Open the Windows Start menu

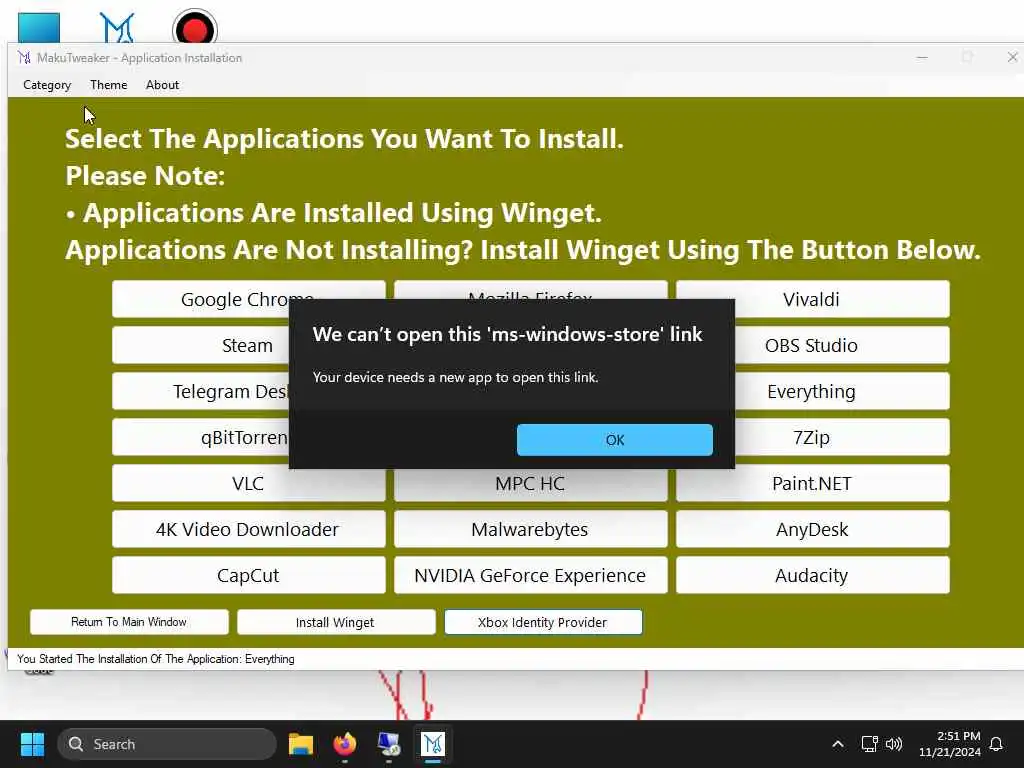[32, 744]
